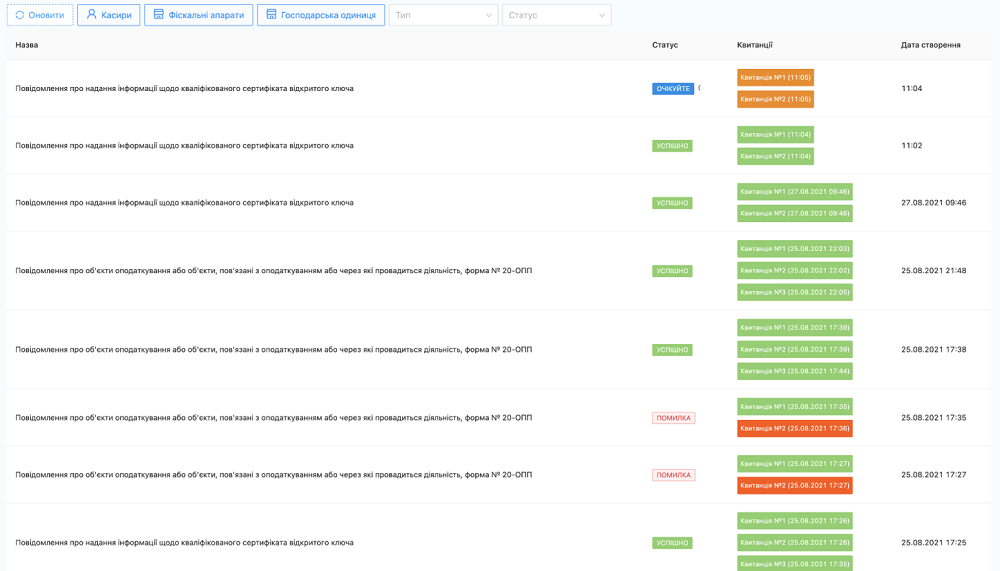The height and width of the screenshot is (571, 1000).
Task: Open Квитанція №3 (25.08.2021 17:44) receipt
Action: point(794,371)
